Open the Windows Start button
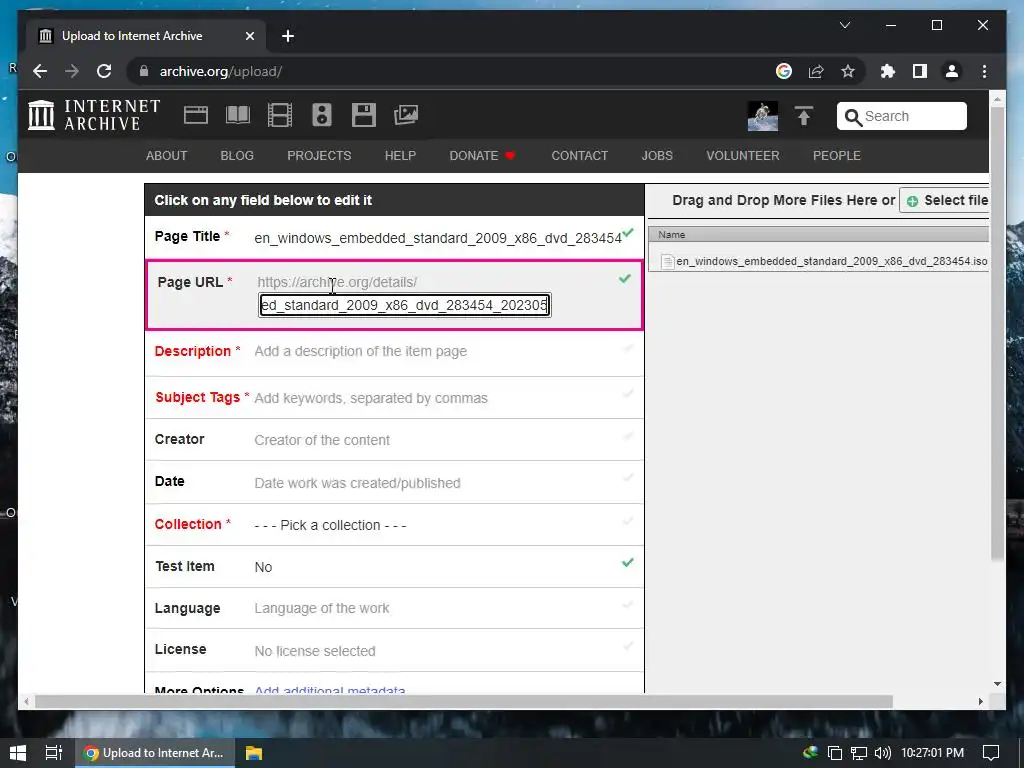 (18, 753)
